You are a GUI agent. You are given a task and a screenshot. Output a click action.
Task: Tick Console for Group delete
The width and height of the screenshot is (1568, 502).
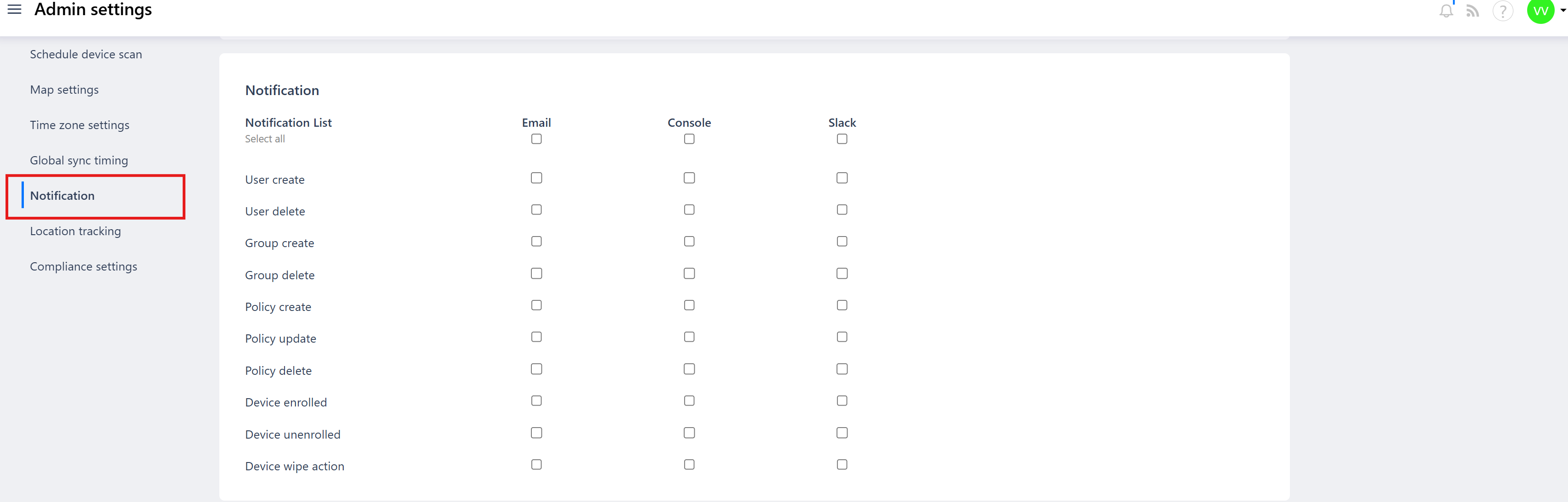pyautogui.click(x=689, y=274)
